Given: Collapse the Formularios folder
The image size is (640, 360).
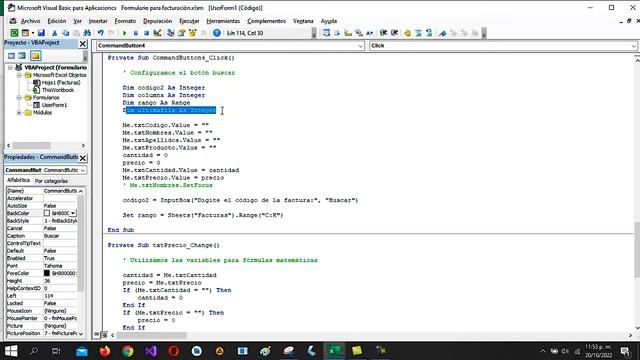Looking at the screenshot, I should coord(19,98).
